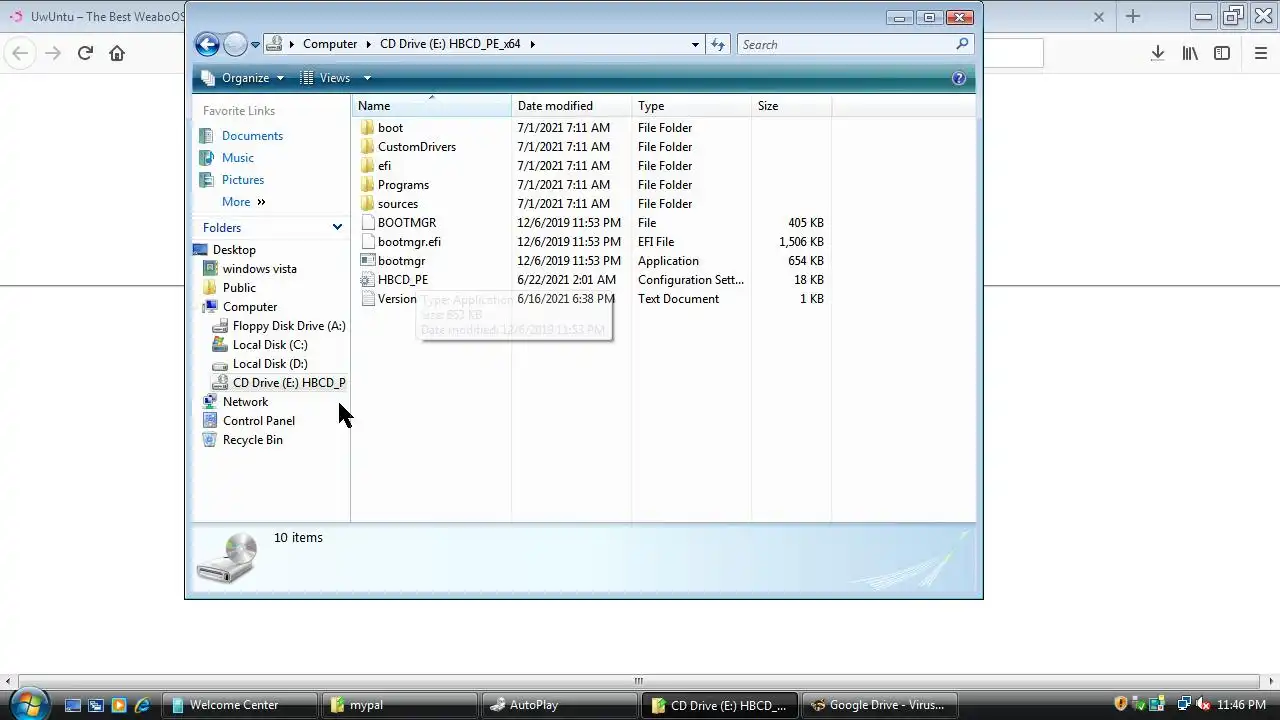Select Recycle Bin in folder tree

pos(253,440)
